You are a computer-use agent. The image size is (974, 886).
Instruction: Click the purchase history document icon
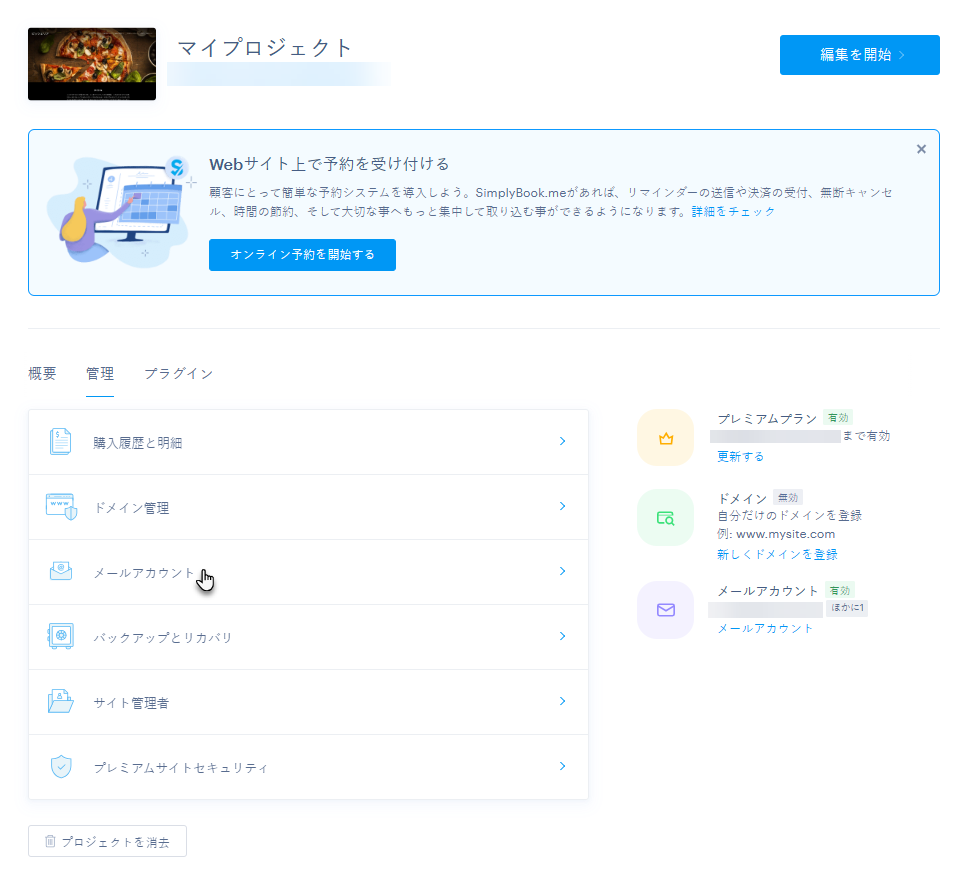[x=60, y=442]
